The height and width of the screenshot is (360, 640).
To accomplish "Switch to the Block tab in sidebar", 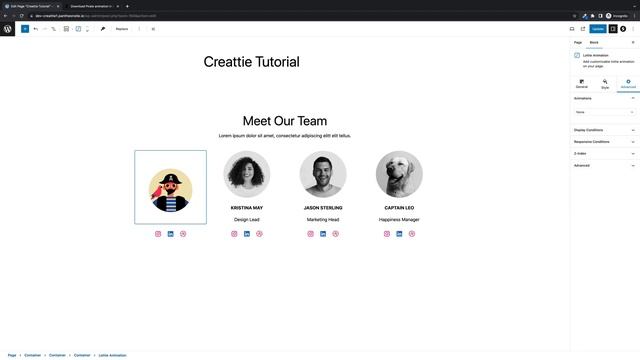I will click(x=594, y=42).
